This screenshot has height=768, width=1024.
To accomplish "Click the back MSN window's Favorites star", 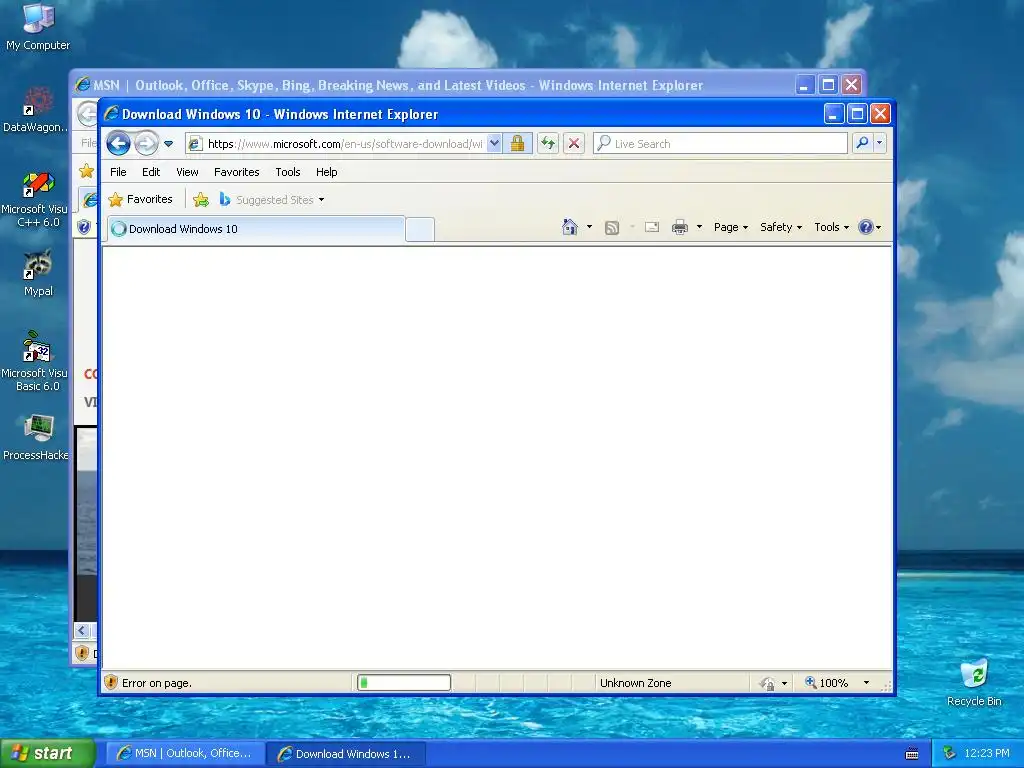I will (x=86, y=171).
